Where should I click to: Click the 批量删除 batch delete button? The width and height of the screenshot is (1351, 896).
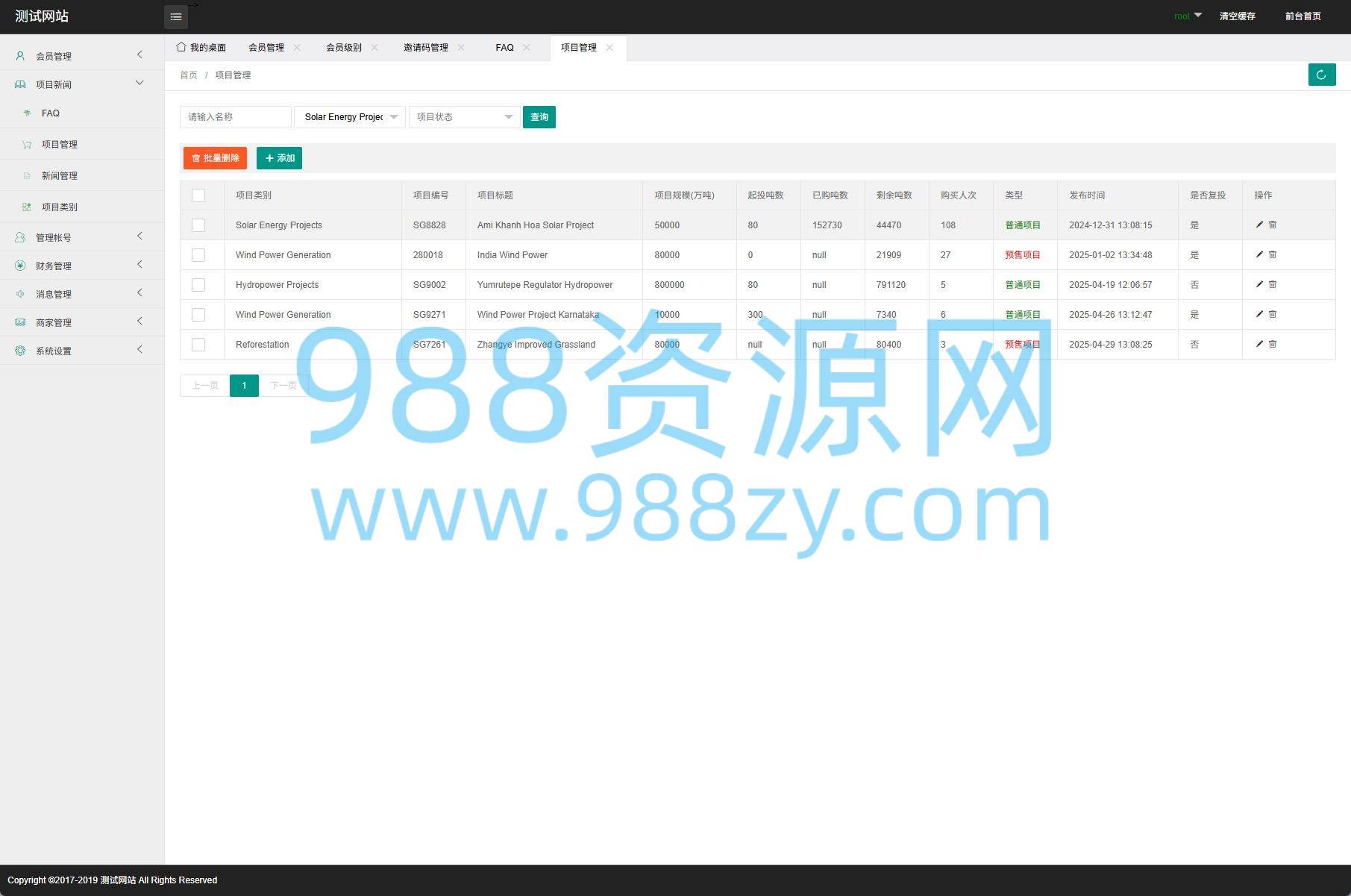[x=215, y=158]
